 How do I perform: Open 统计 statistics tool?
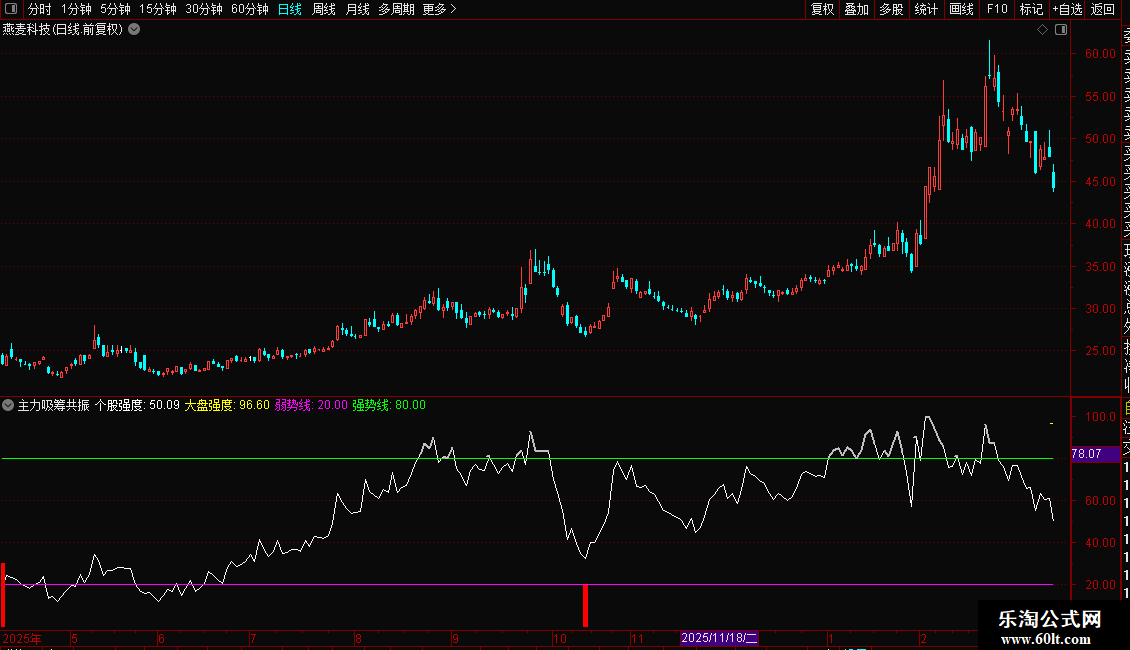pos(926,9)
